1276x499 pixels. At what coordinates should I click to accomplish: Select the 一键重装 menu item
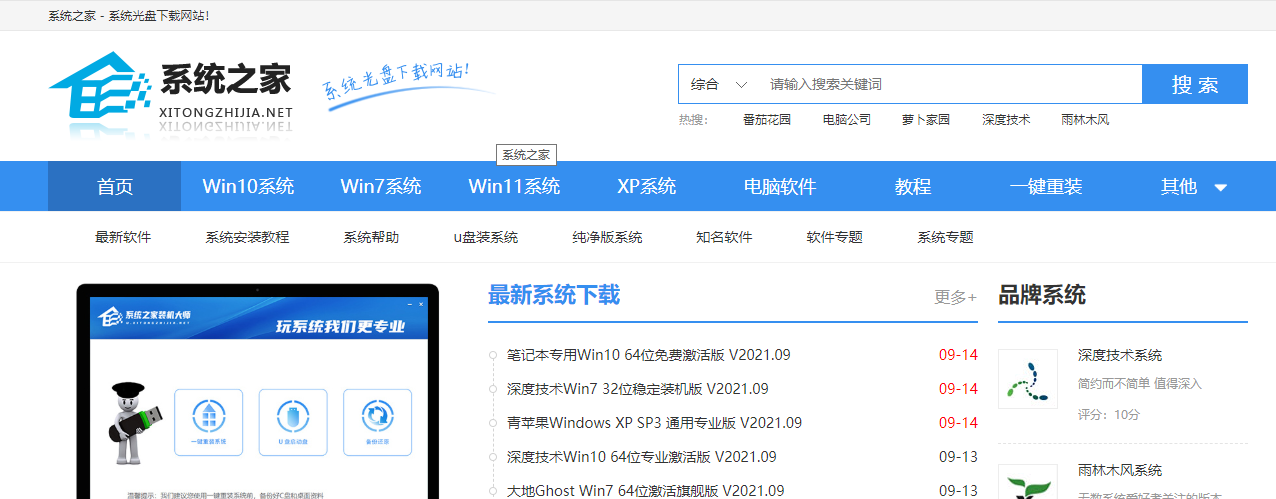(x=1045, y=187)
